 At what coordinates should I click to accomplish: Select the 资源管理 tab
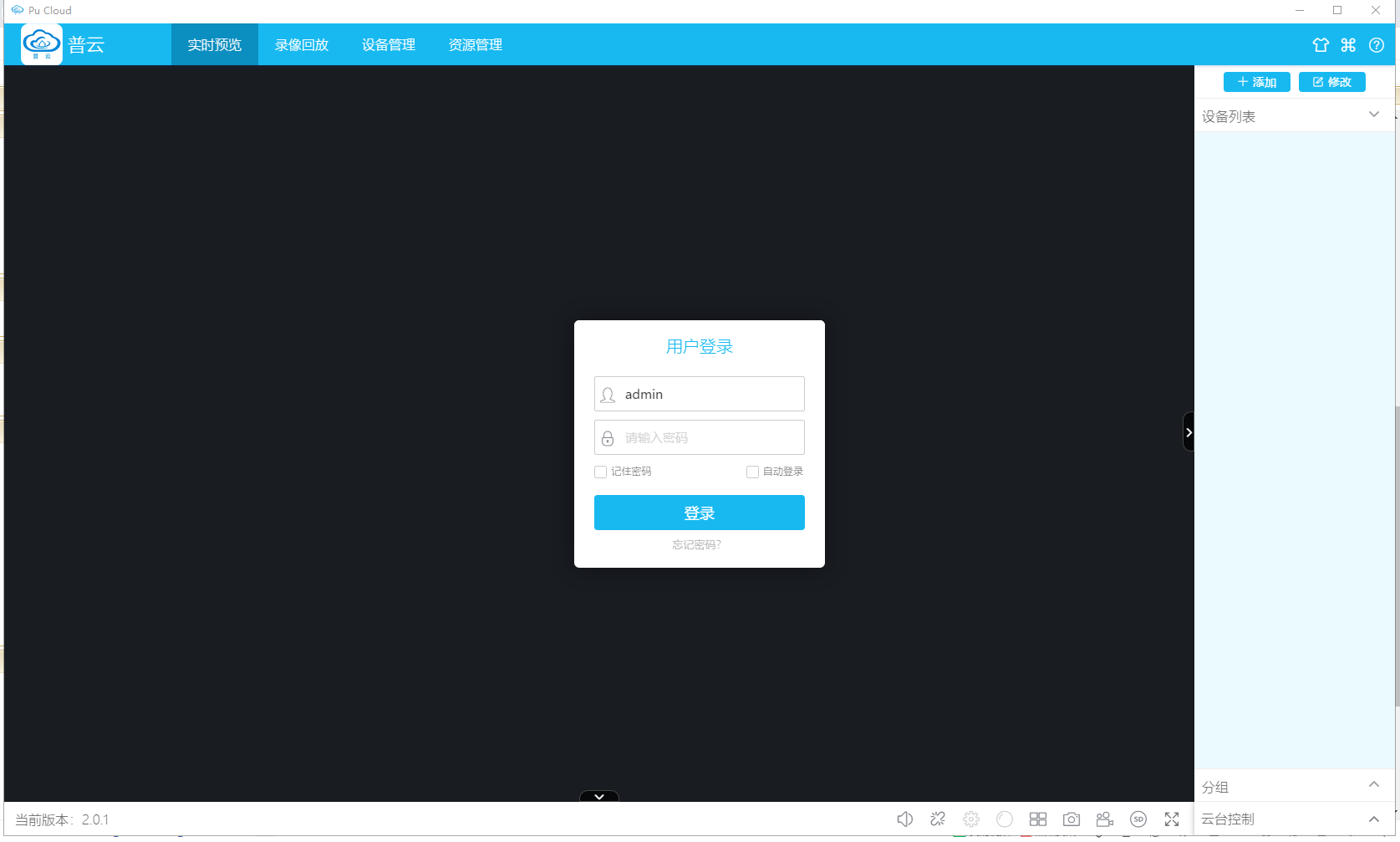(x=476, y=45)
